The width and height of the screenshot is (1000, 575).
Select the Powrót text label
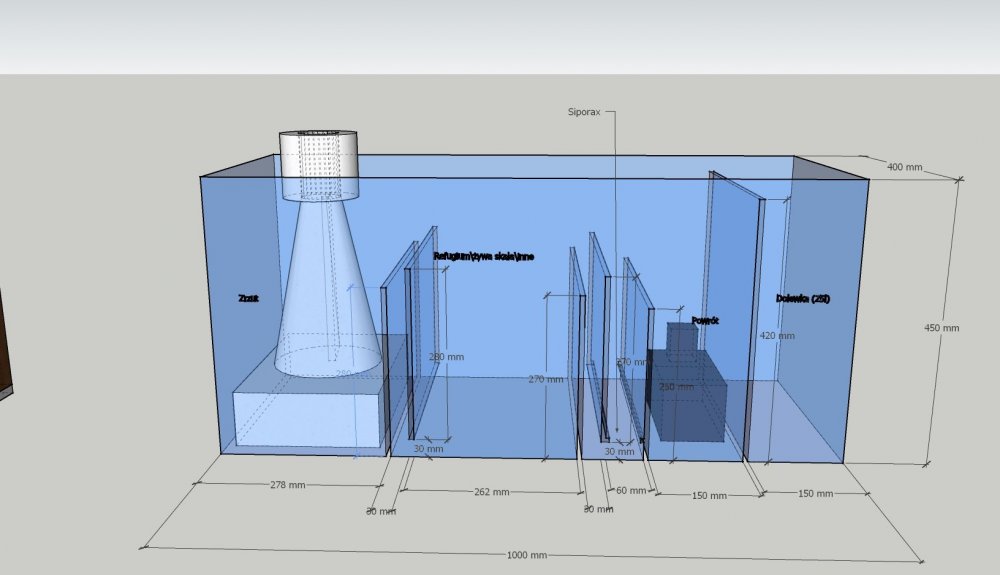coord(705,320)
